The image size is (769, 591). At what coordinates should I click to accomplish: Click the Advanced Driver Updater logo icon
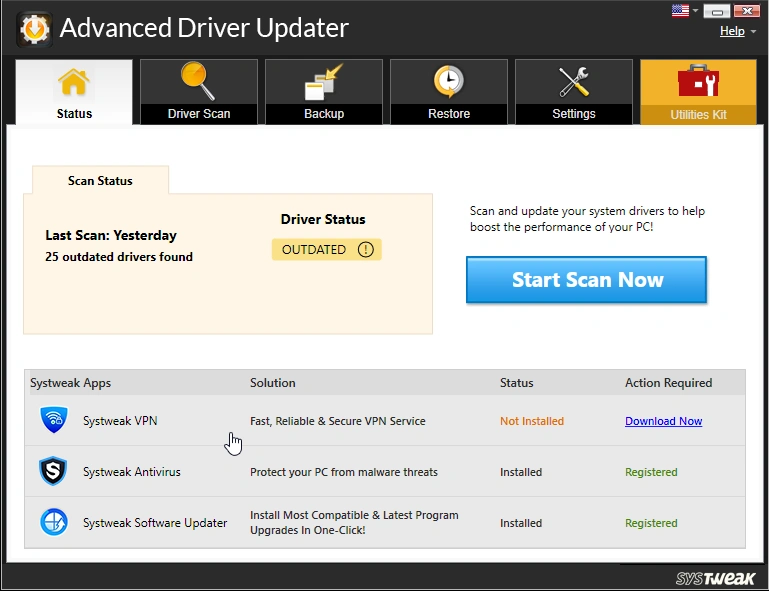(x=34, y=28)
